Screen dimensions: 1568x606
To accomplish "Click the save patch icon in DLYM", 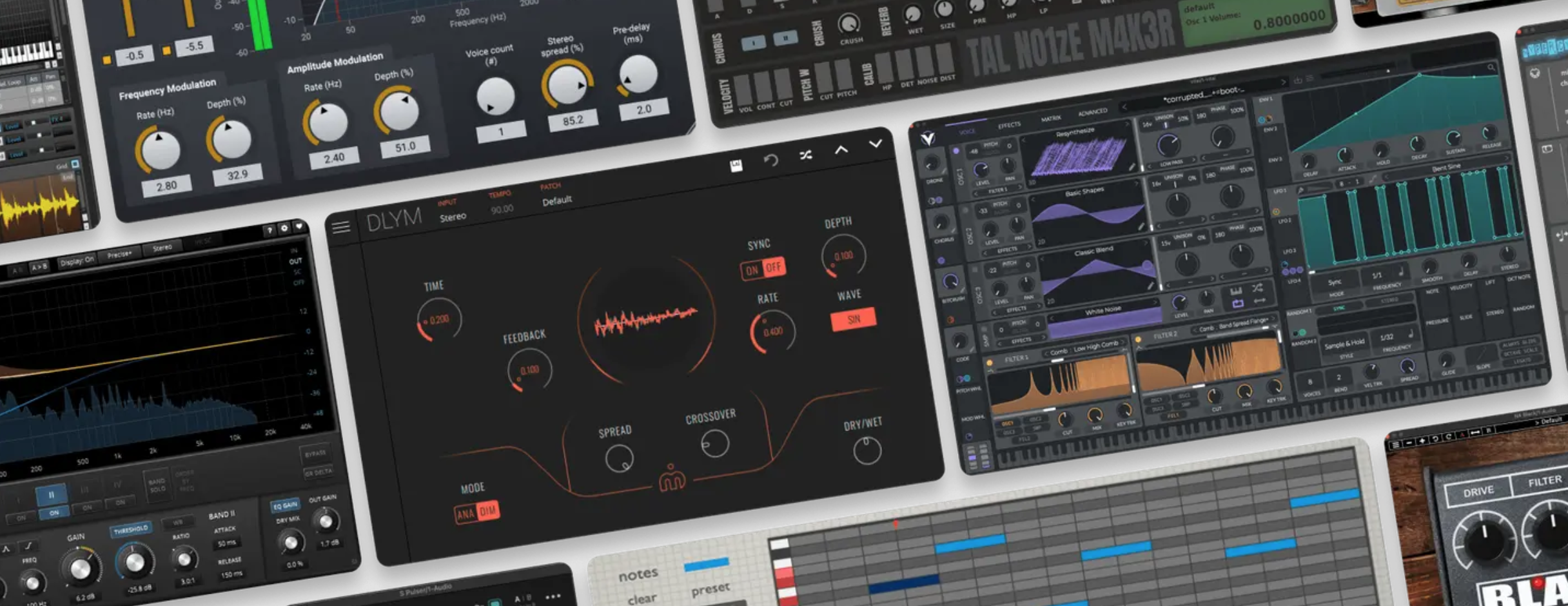I will coord(736,166).
